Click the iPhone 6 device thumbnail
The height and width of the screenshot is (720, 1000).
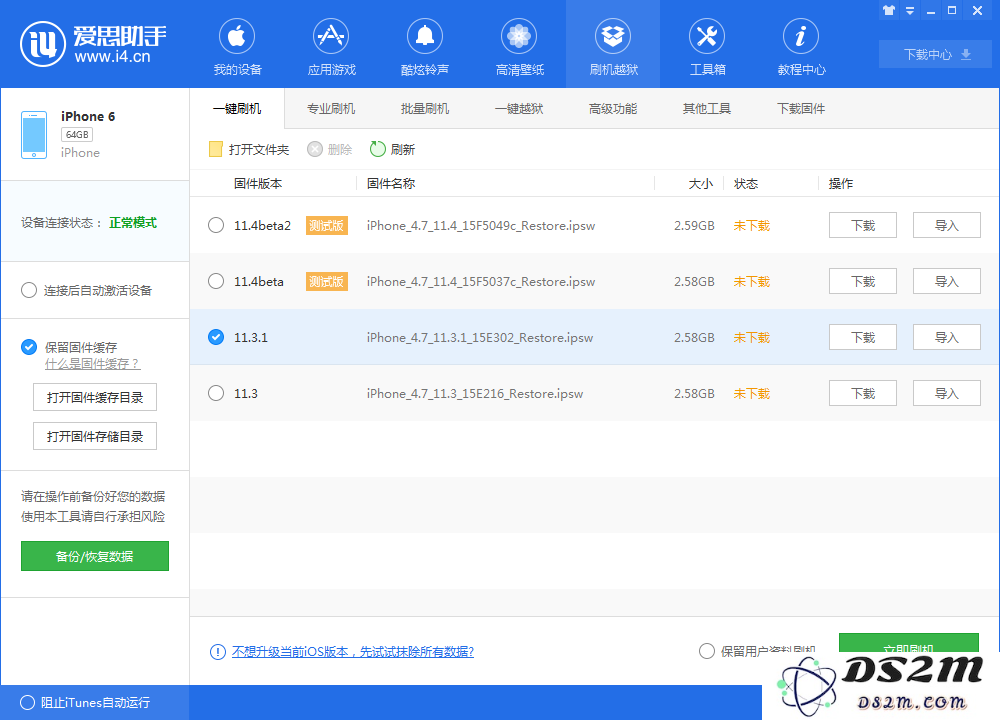[x=34, y=135]
